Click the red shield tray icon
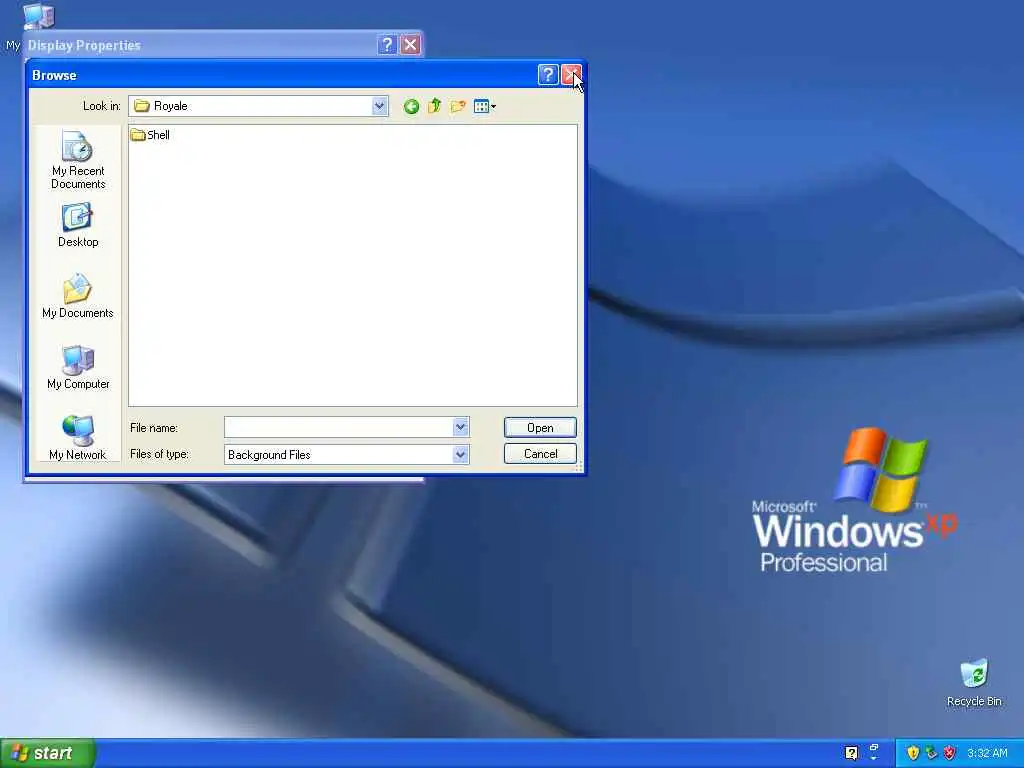The width and height of the screenshot is (1024, 768). (950, 753)
